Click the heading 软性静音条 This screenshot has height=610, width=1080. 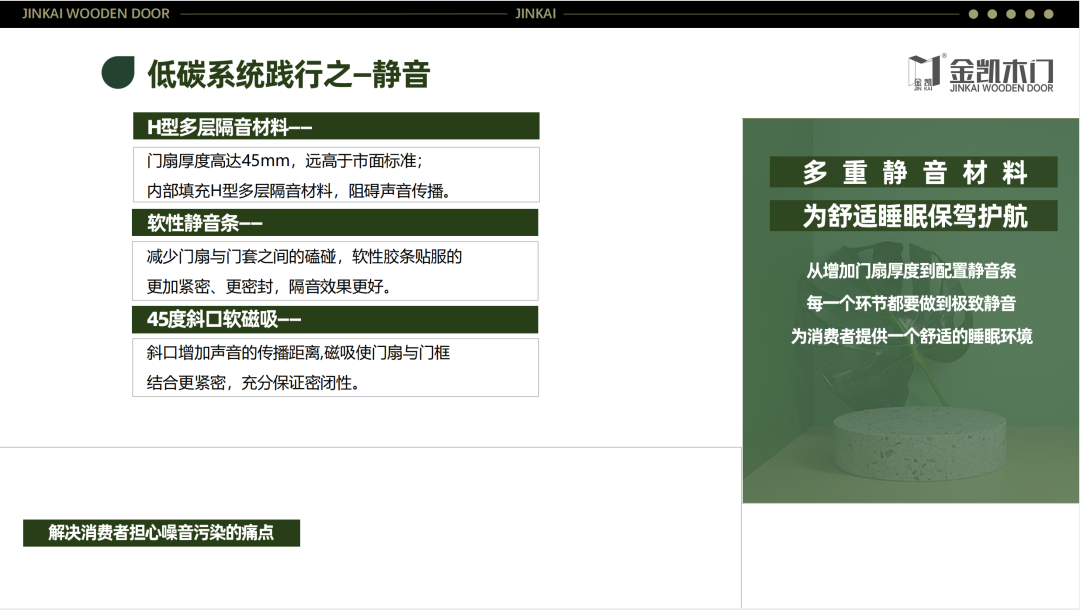335,223
